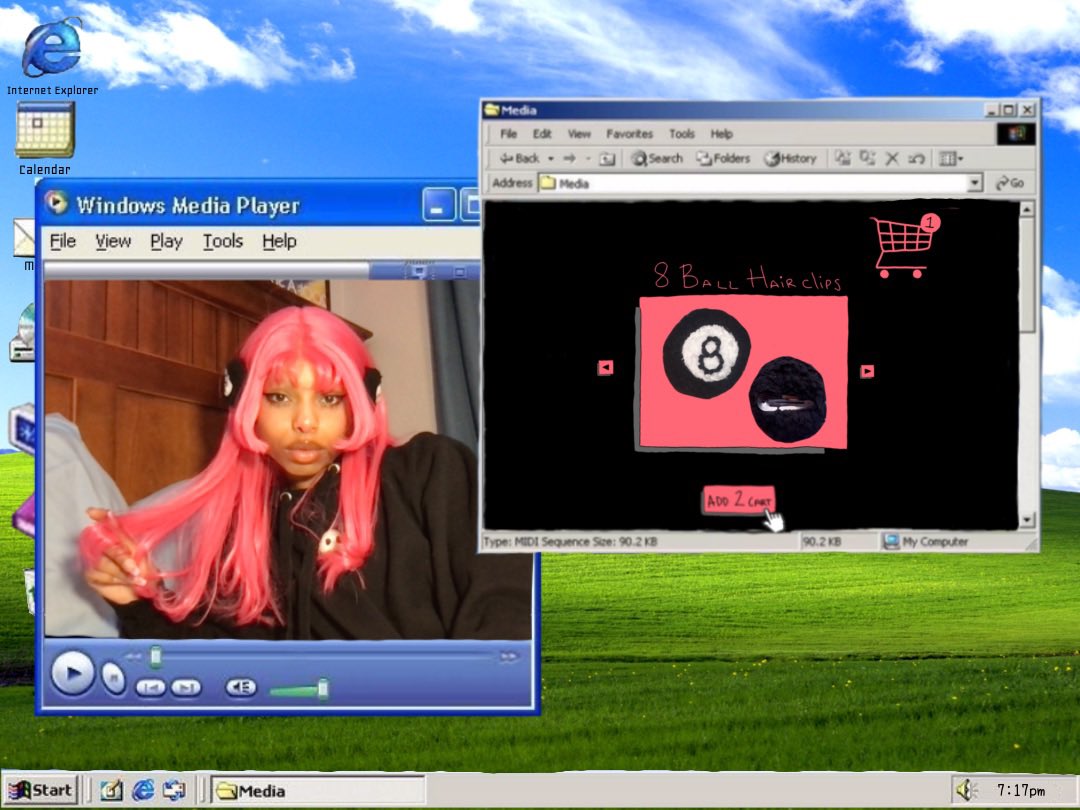Click Copy To icon in Media toolbar
This screenshot has height=810, width=1080.
point(867,158)
